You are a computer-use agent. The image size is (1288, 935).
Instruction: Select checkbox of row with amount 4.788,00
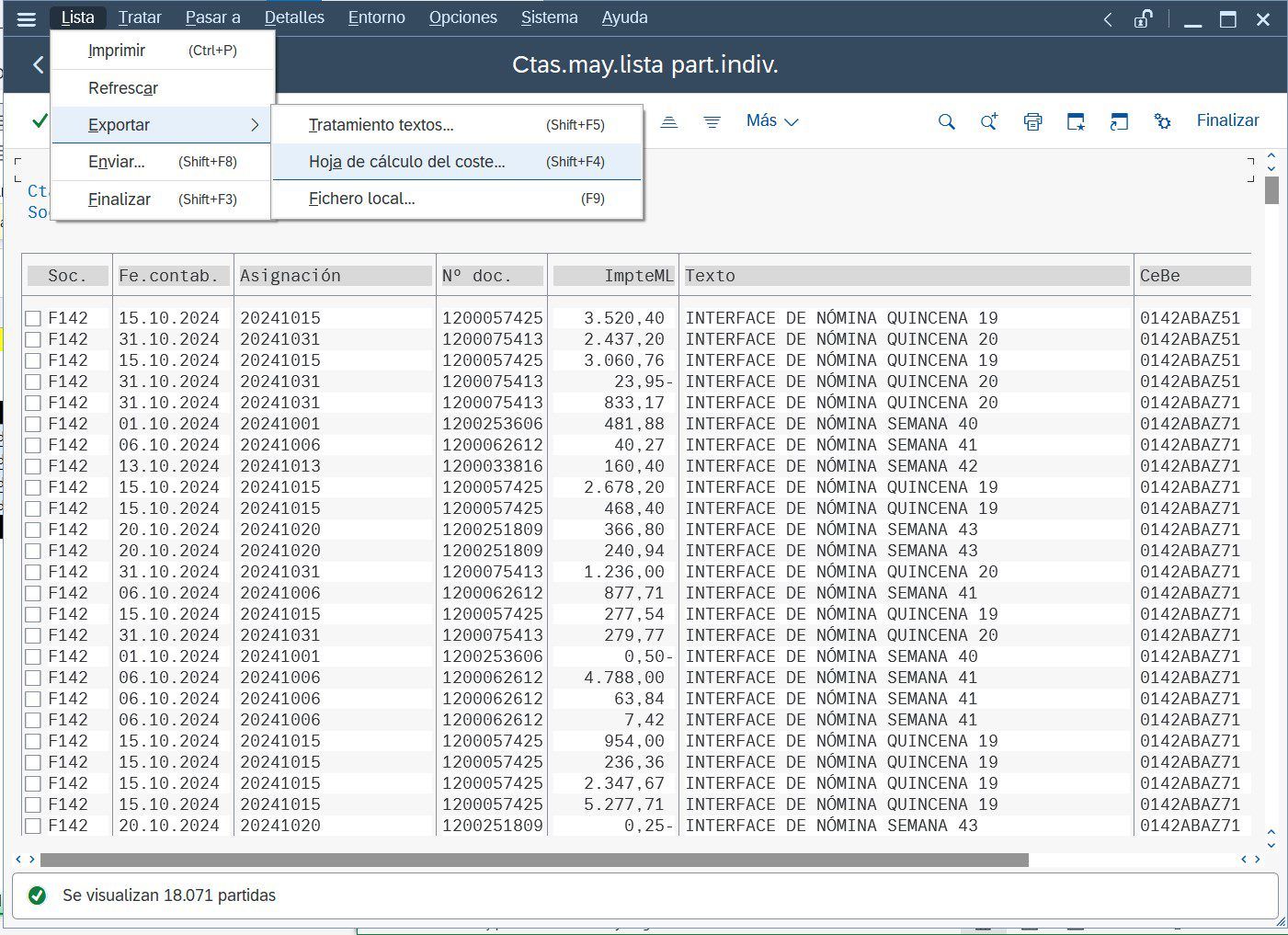click(x=33, y=678)
